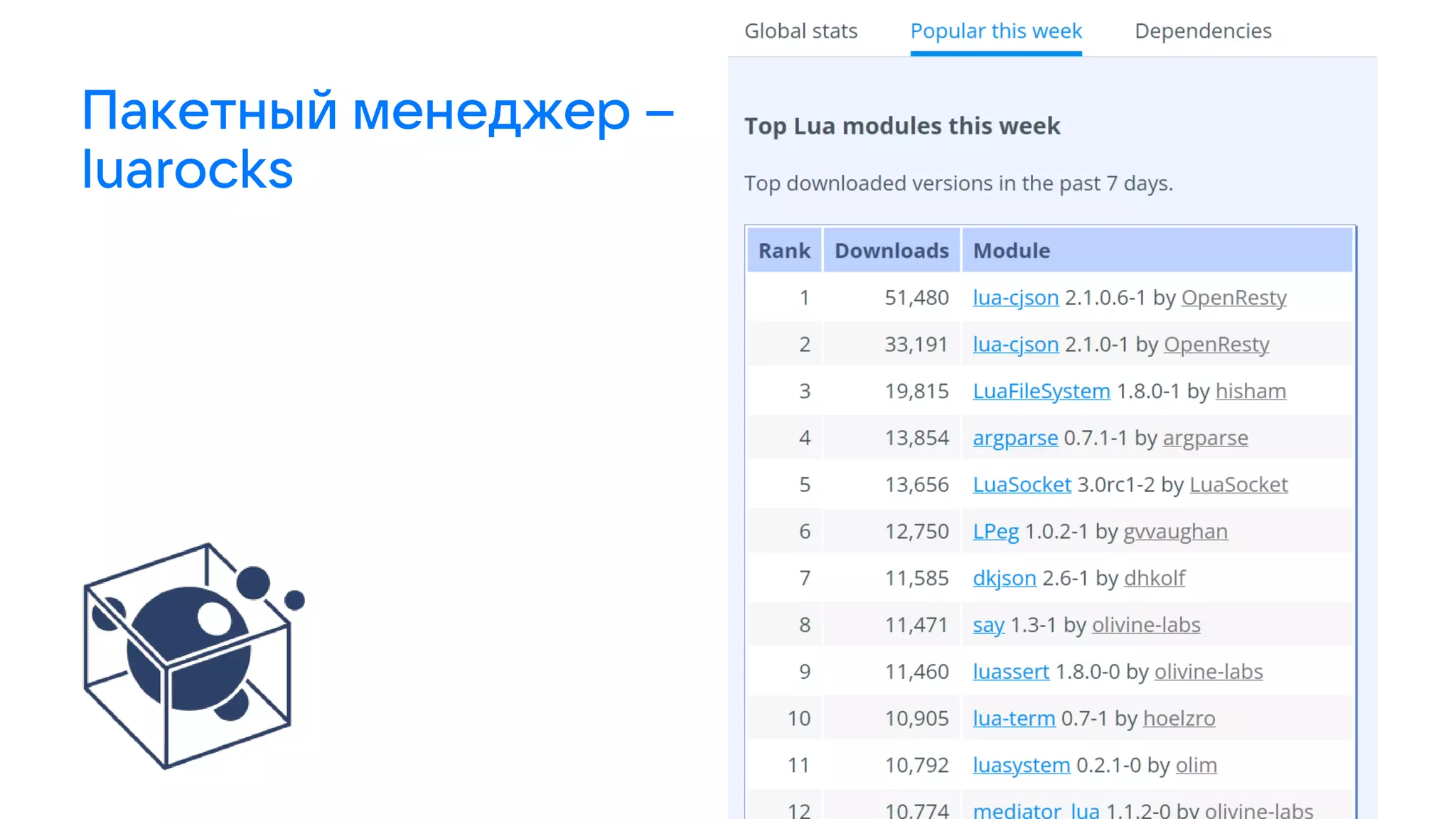Open the dkjson module link
This screenshot has width=1456, height=819.
coord(1004,579)
